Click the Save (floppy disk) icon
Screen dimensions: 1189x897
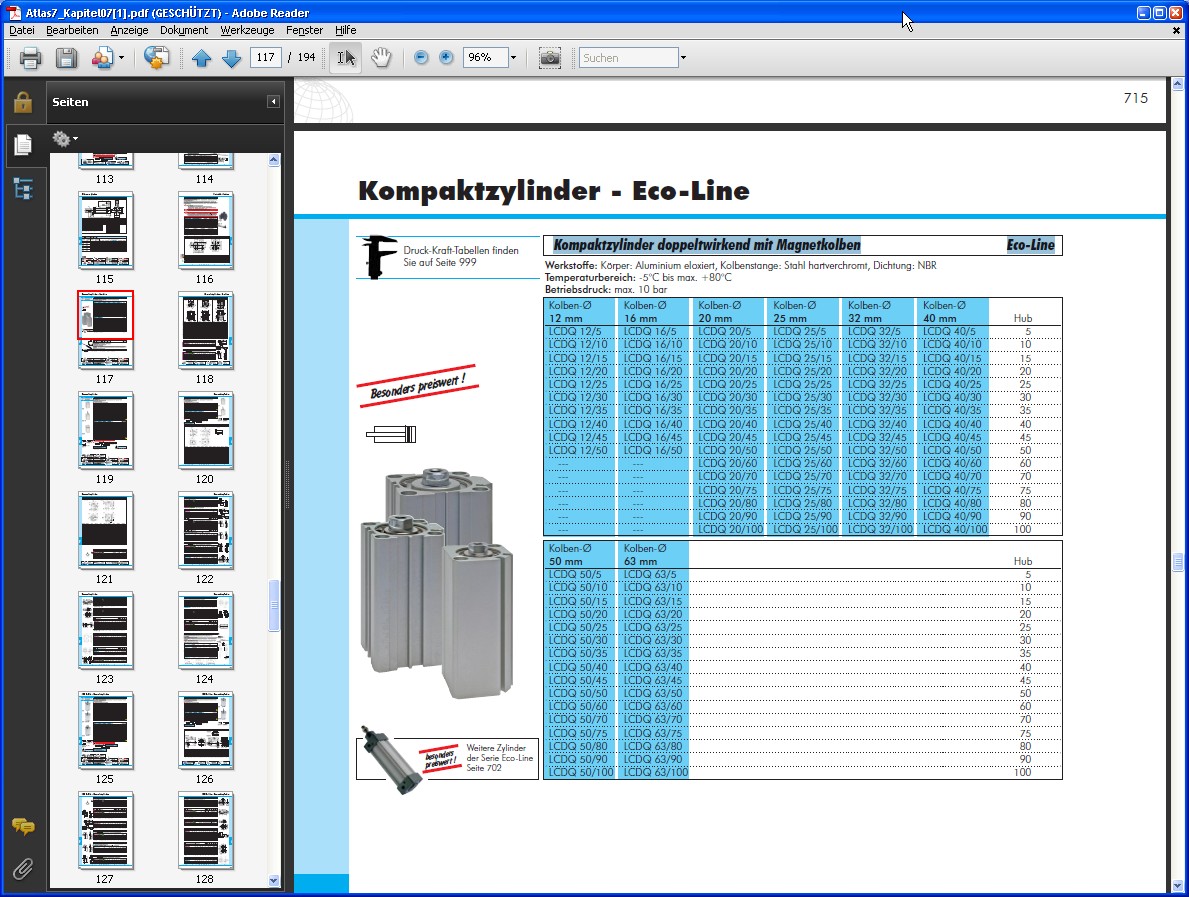[67, 58]
